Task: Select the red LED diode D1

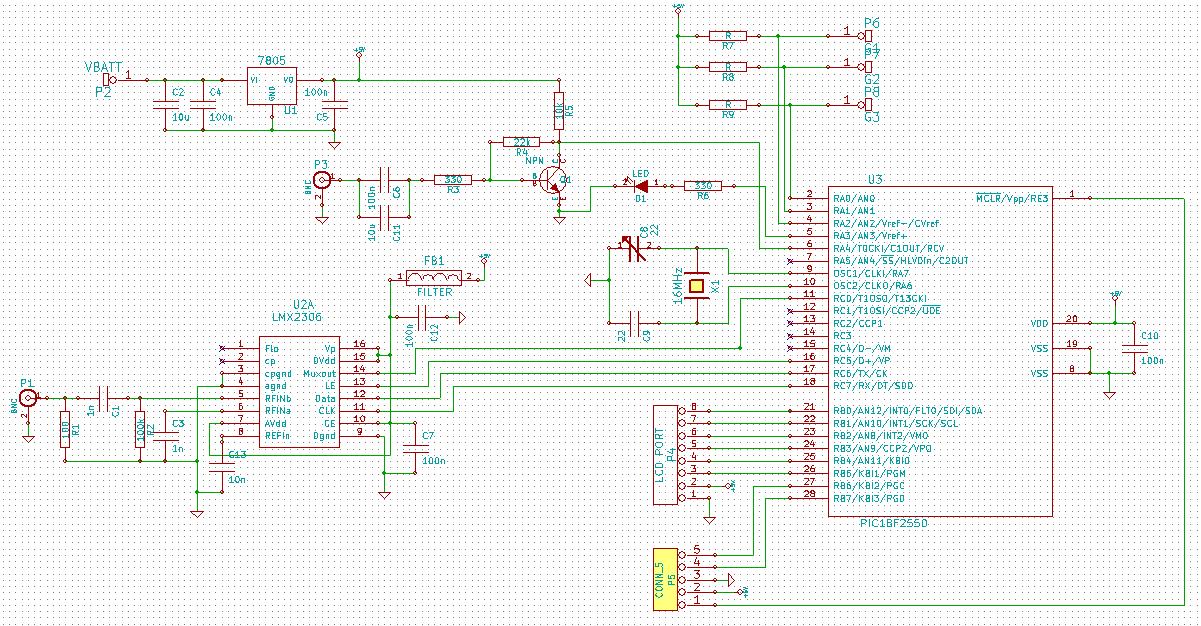Action: [x=639, y=185]
